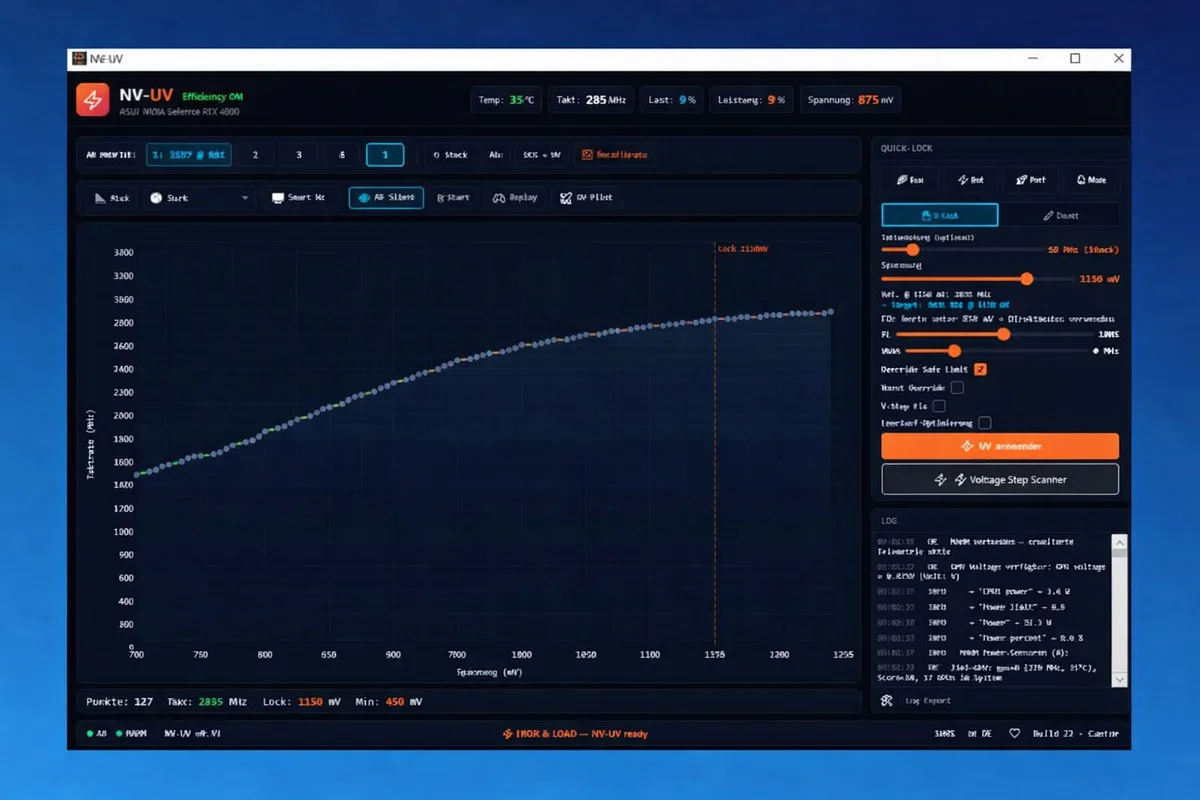
Task: Click the heart icon in the status bar
Action: pyautogui.click(x=1014, y=733)
